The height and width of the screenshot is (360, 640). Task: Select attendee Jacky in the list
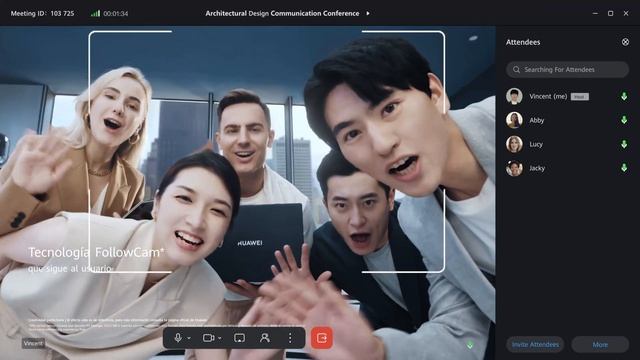567,168
